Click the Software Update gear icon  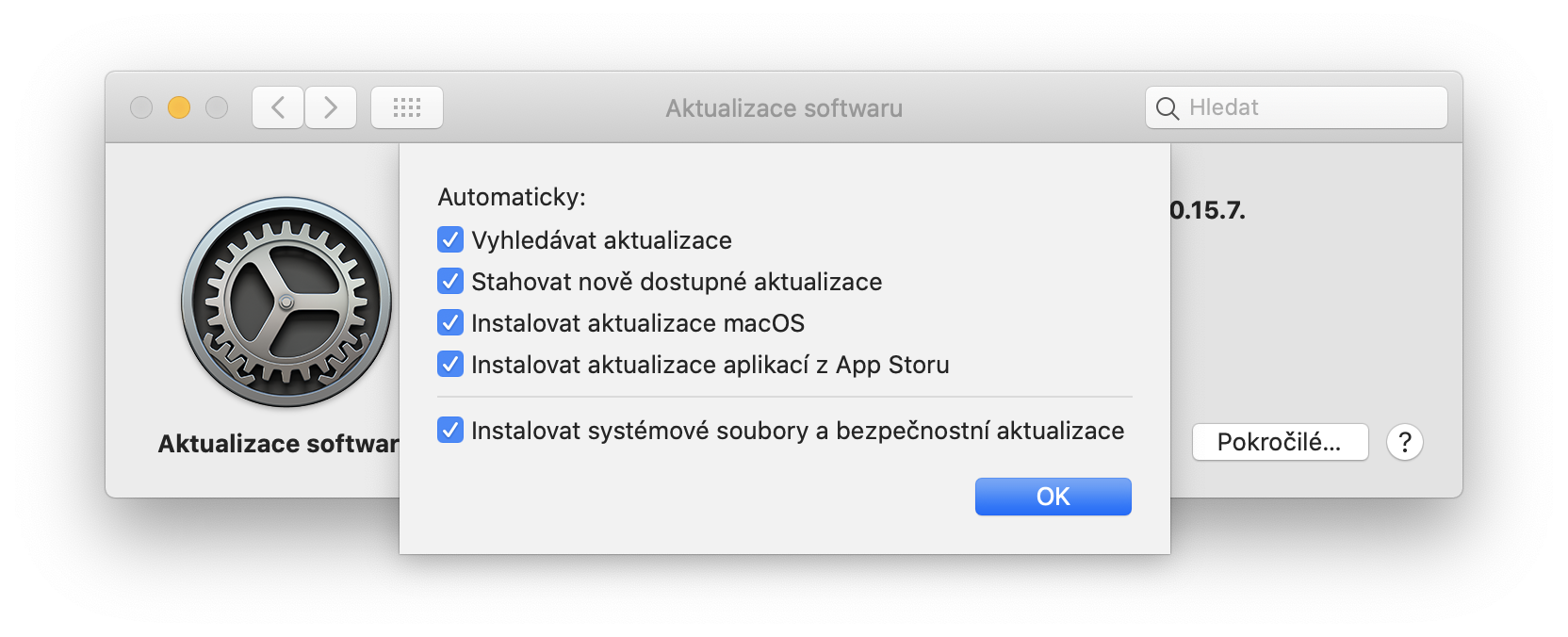click(286, 302)
